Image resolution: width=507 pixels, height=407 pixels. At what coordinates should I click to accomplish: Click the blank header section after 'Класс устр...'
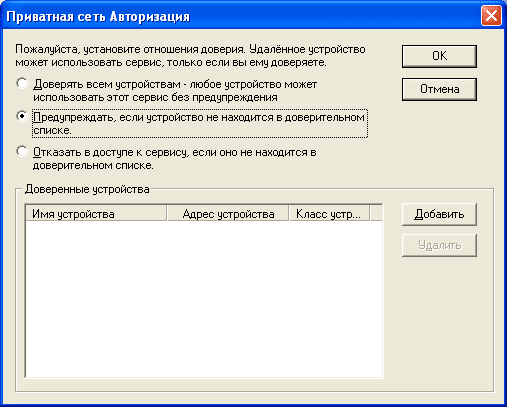coord(376,213)
